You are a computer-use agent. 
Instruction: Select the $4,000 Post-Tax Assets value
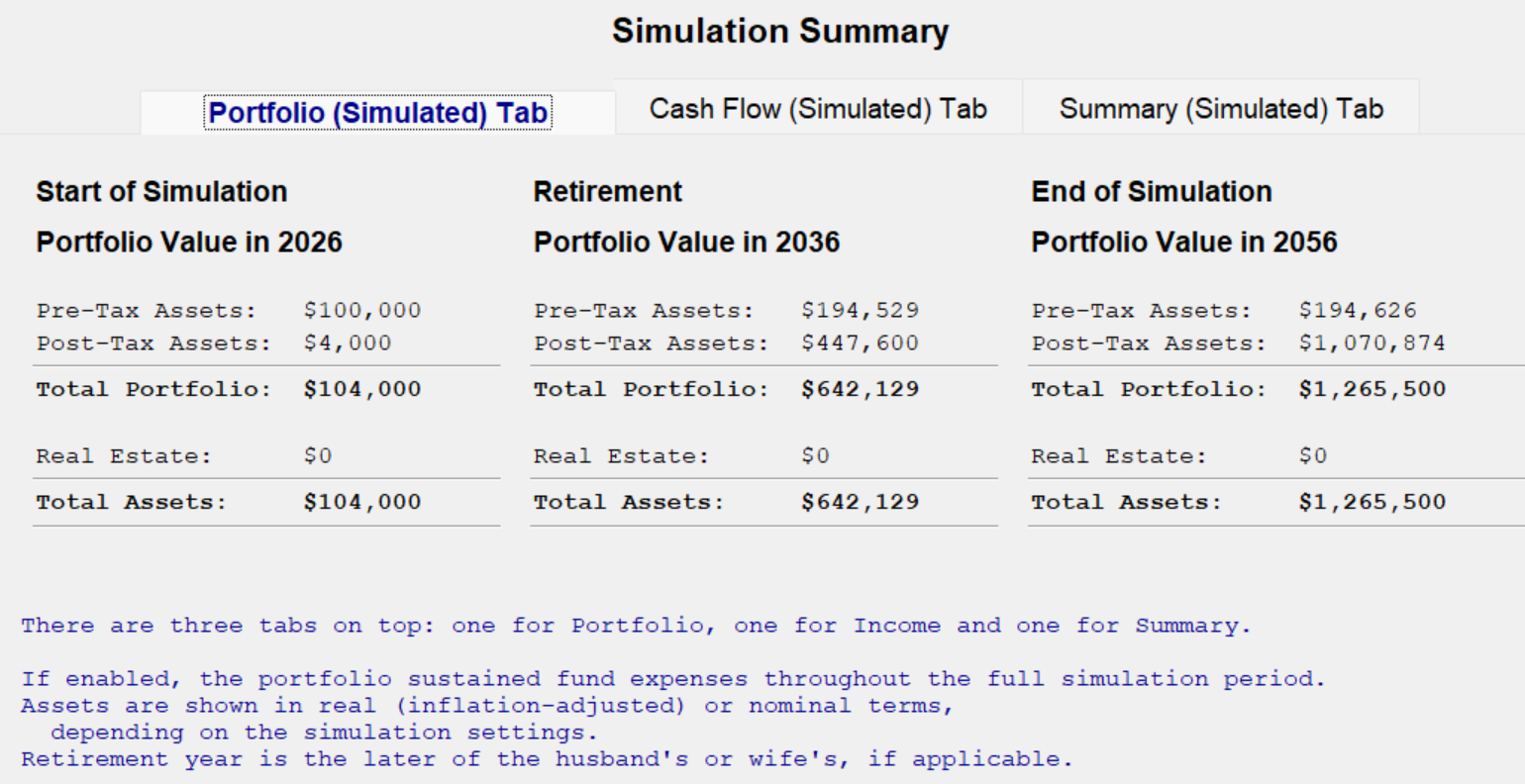(347, 343)
